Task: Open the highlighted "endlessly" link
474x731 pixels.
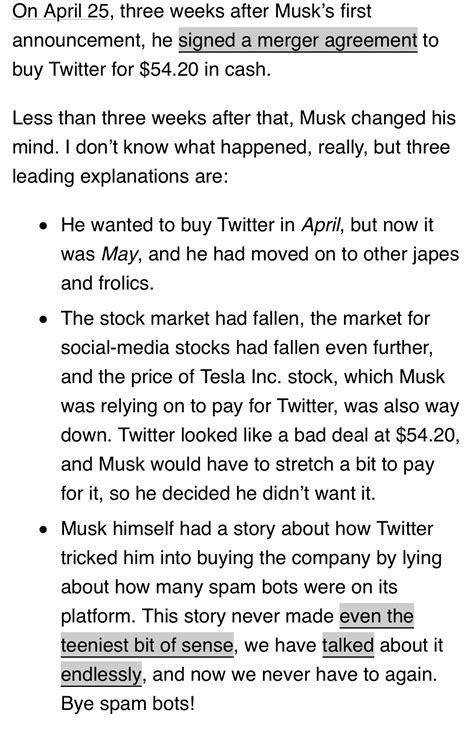Action: (101, 675)
